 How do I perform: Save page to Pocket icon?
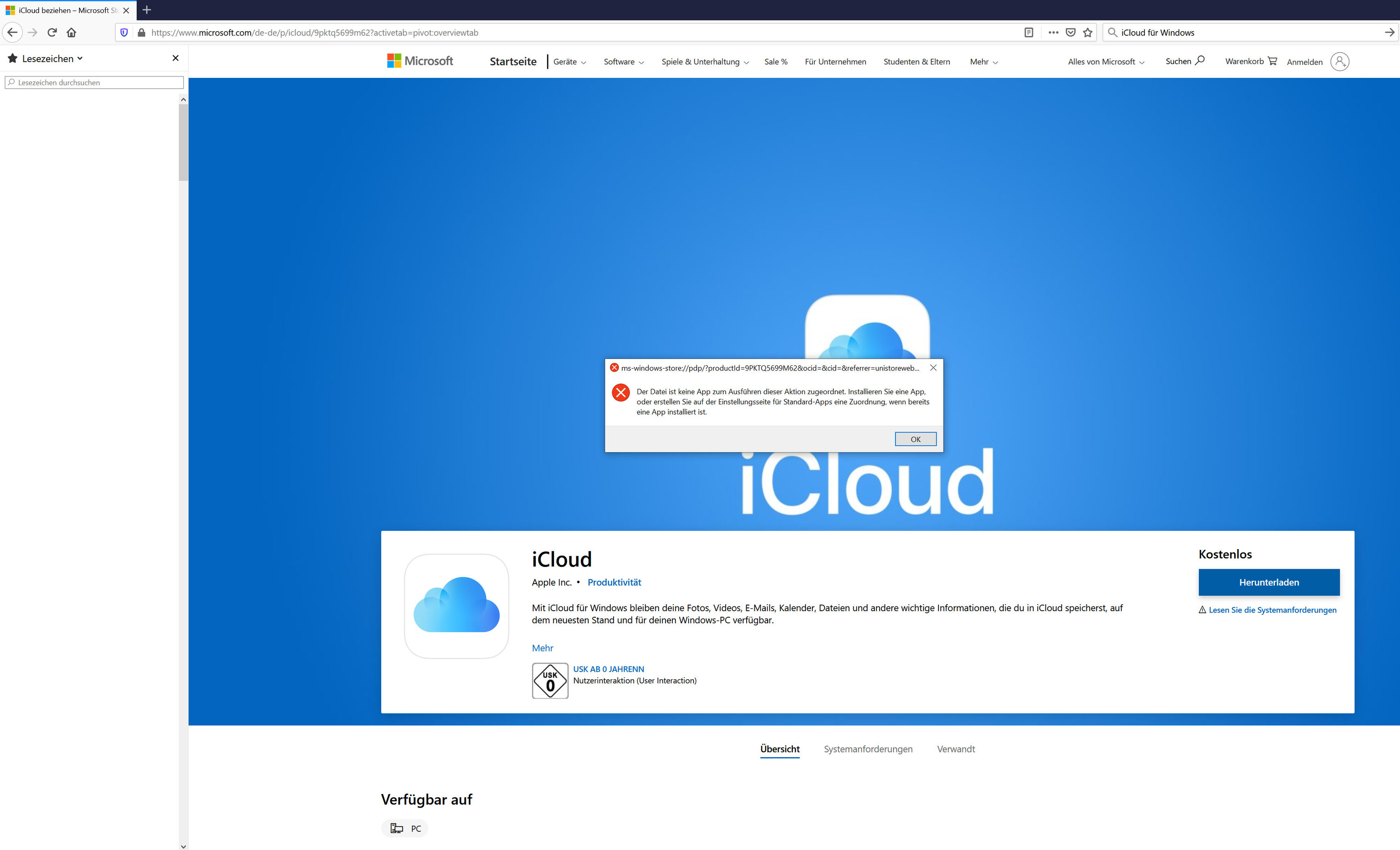1071,32
